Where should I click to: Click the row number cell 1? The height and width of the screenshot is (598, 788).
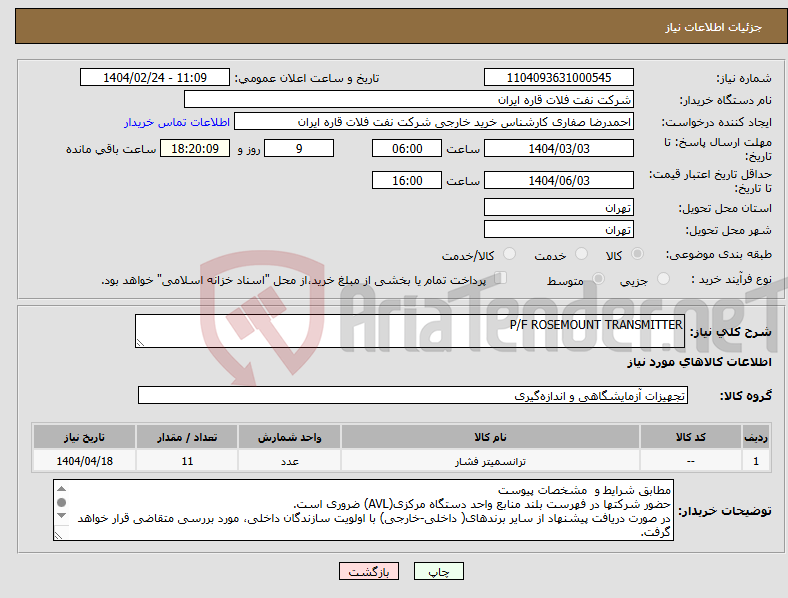point(756,461)
